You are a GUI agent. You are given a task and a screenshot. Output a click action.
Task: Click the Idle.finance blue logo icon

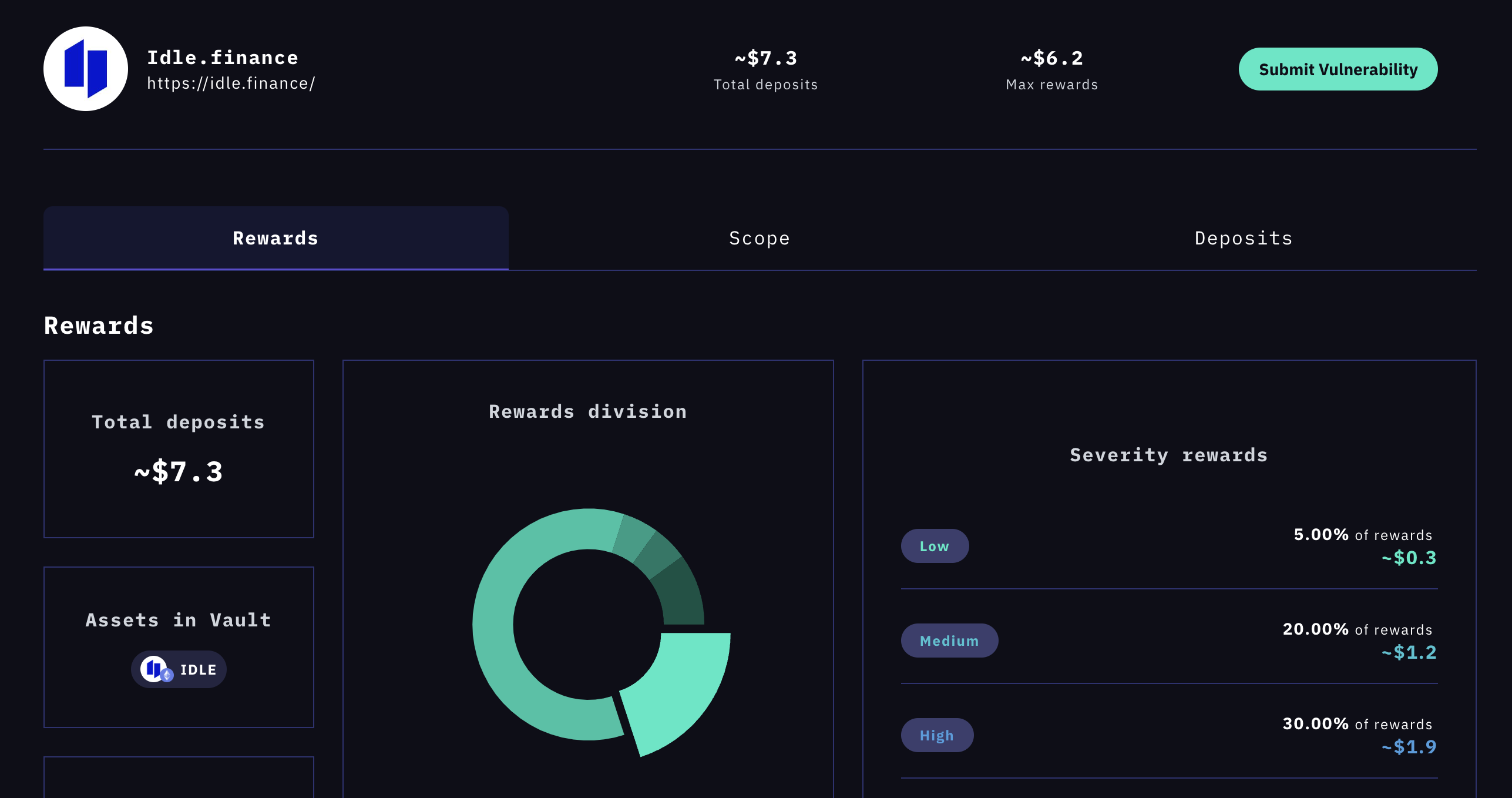click(86, 69)
